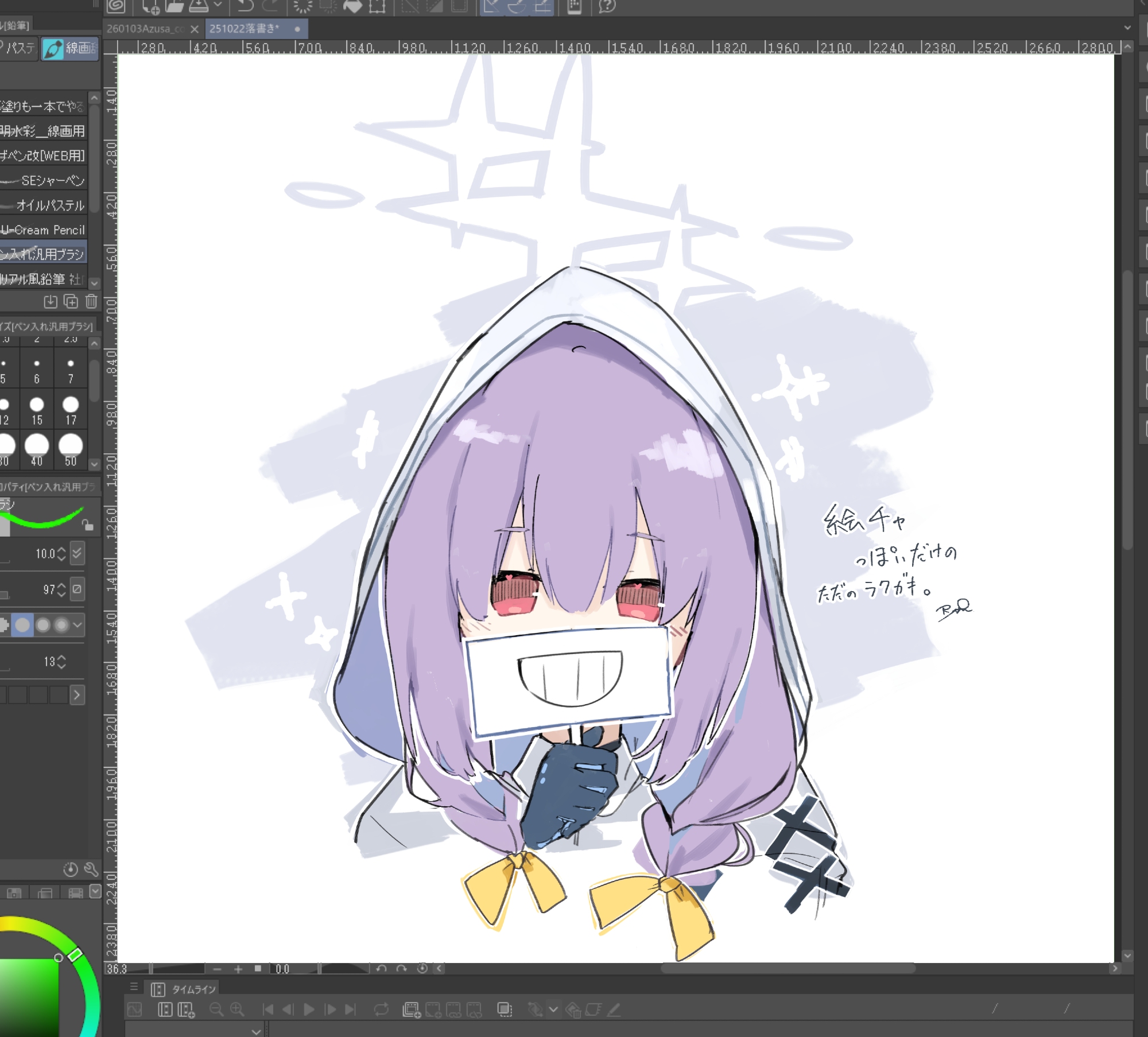Click the delete sub tool trash icon

pos(91,301)
